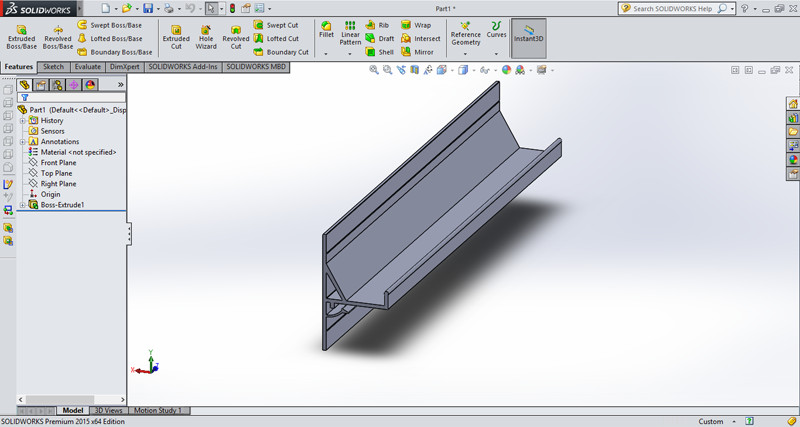Click the Revolved Boss/Base tool

[58, 36]
